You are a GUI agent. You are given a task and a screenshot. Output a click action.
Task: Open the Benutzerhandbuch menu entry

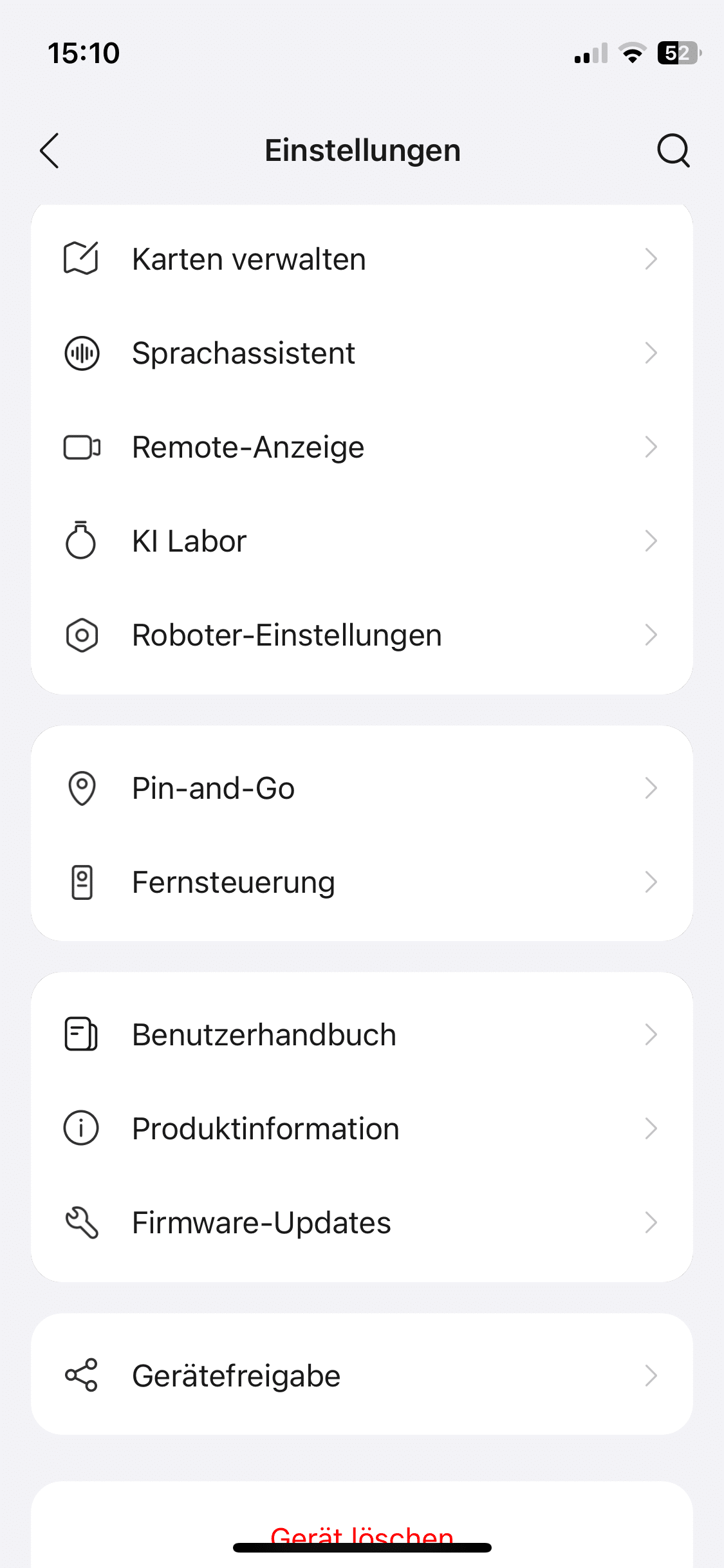(265, 1035)
